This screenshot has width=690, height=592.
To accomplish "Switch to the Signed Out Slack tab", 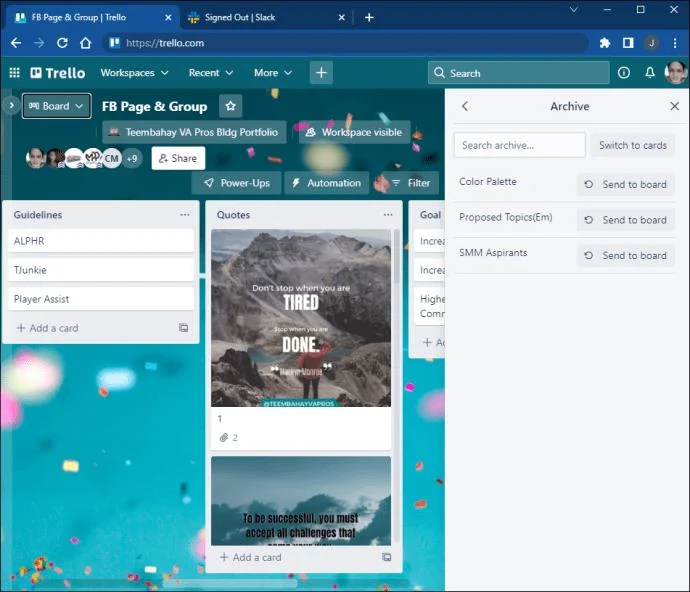I will (x=266, y=17).
